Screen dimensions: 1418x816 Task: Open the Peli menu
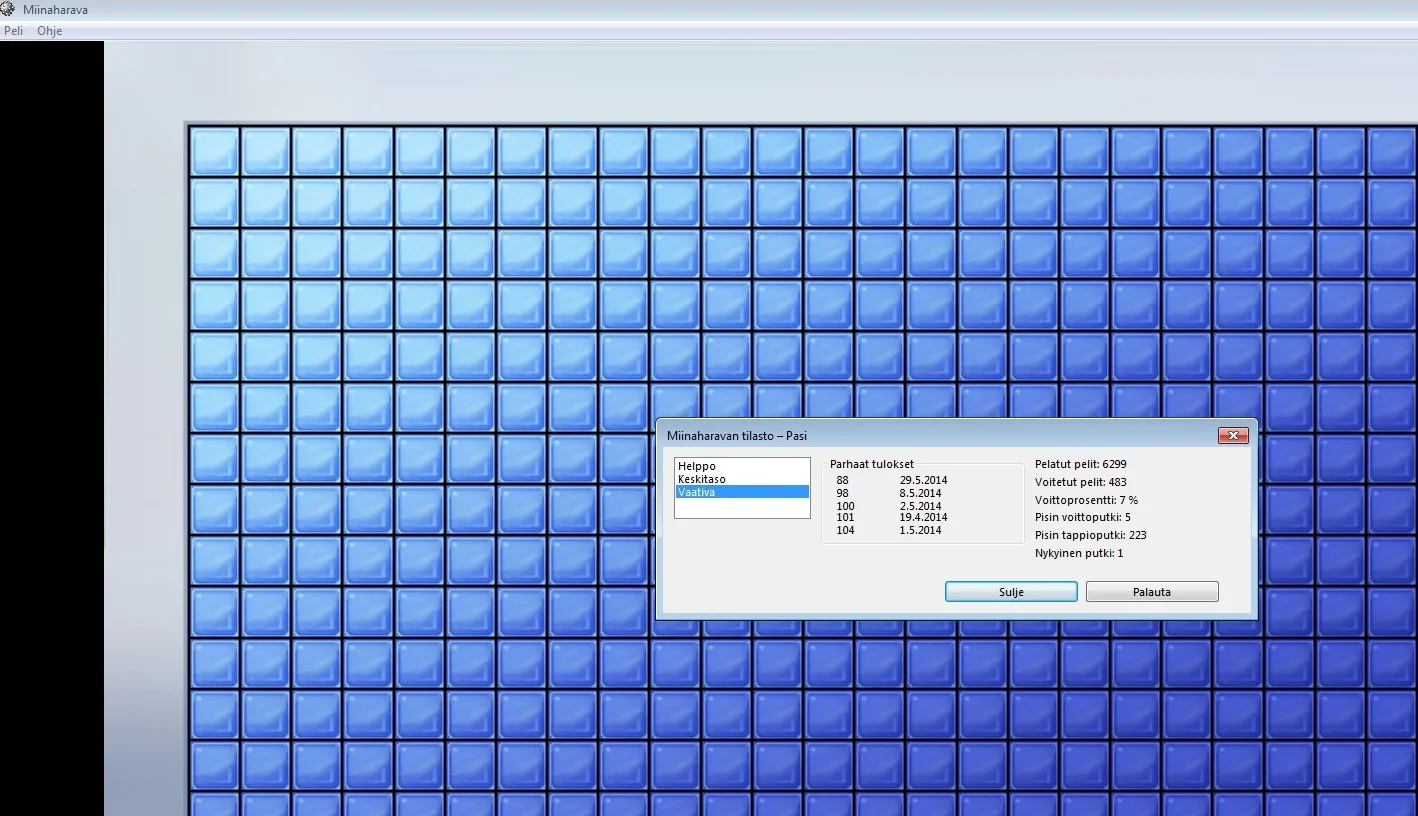(13, 31)
